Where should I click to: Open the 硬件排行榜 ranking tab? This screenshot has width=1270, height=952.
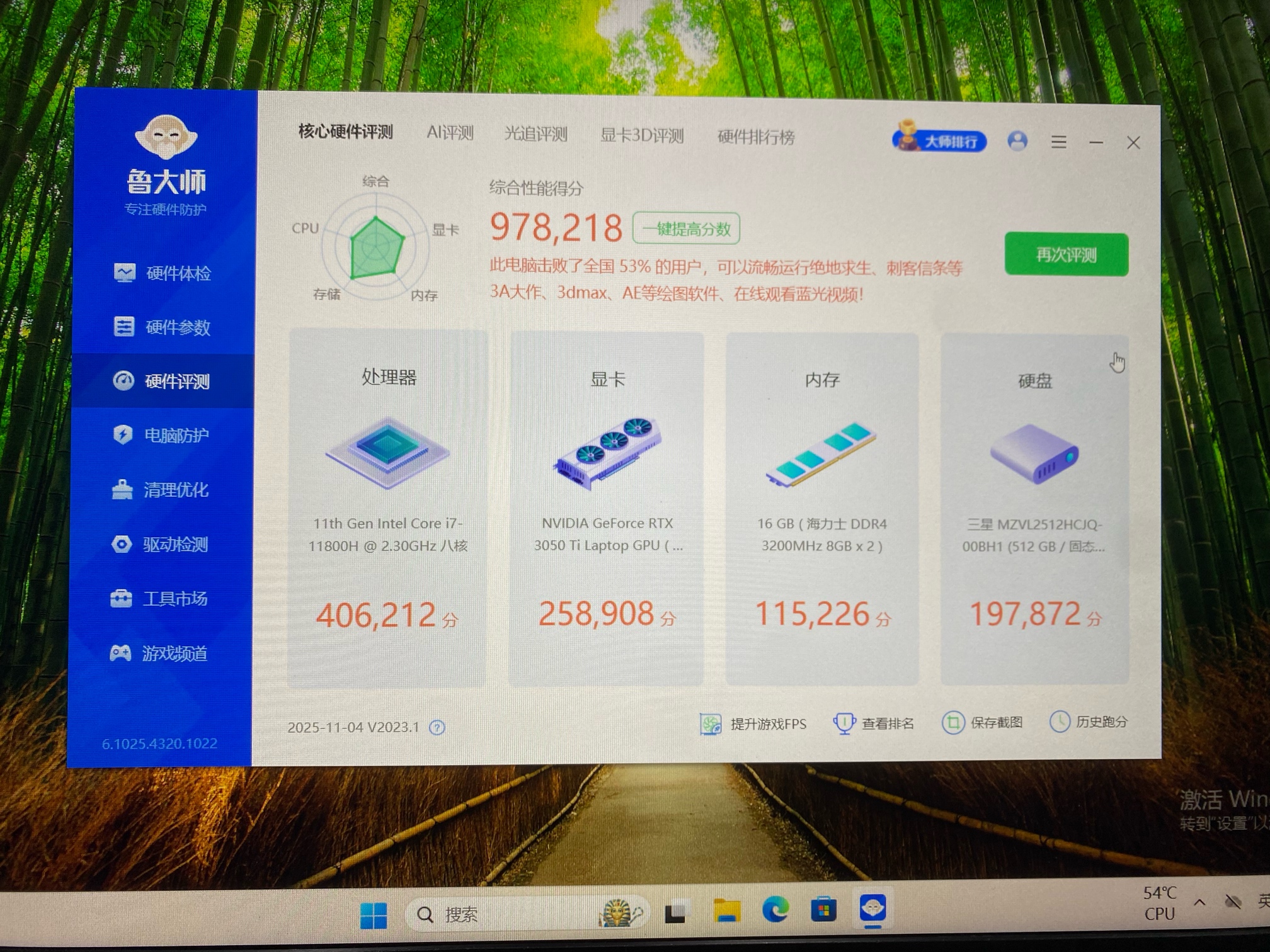point(755,137)
